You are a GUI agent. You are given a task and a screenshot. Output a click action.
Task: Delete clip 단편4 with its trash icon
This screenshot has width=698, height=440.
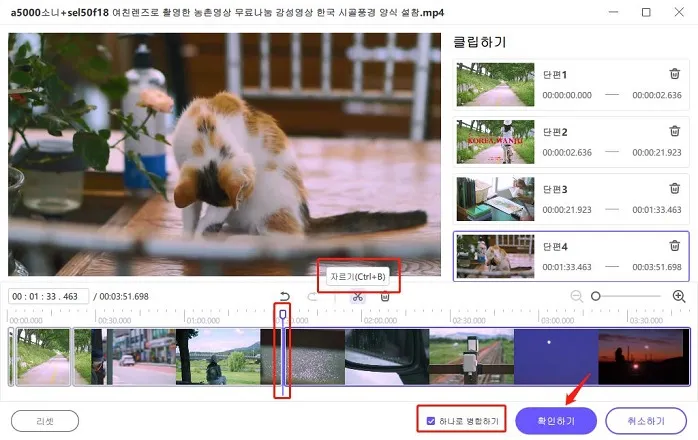[x=674, y=245]
